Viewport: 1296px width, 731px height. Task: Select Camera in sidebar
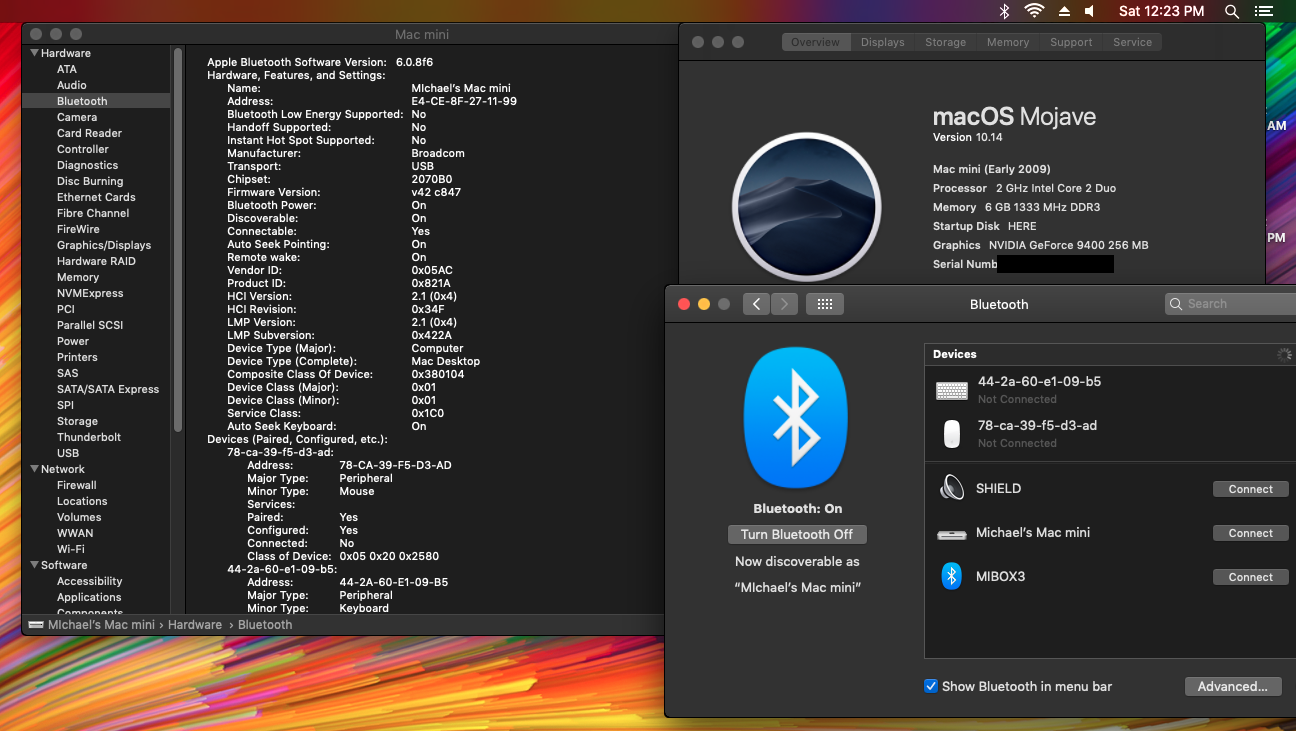[x=77, y=117]
